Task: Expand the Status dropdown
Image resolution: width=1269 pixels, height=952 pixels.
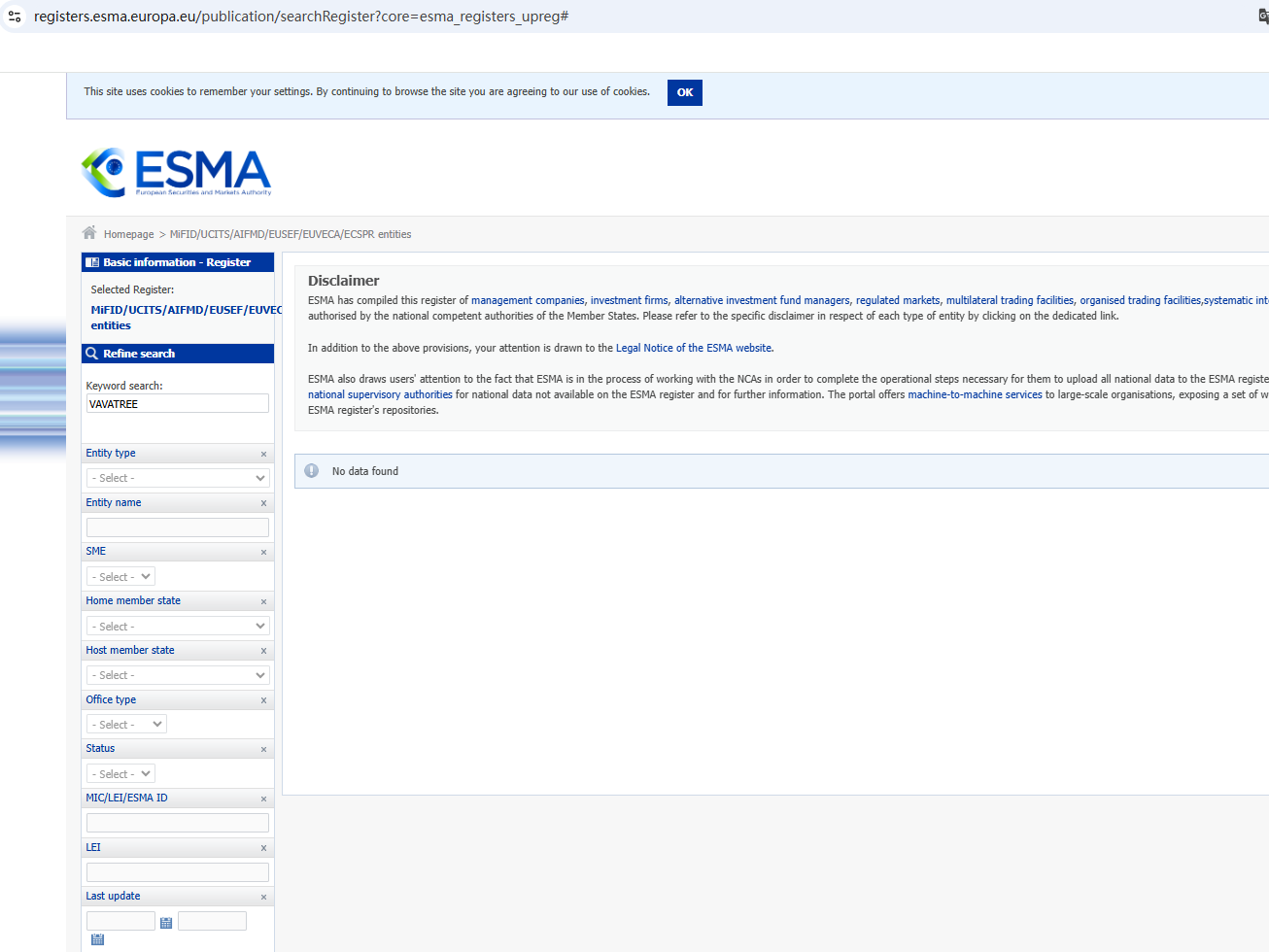Action: coord(120,774)
